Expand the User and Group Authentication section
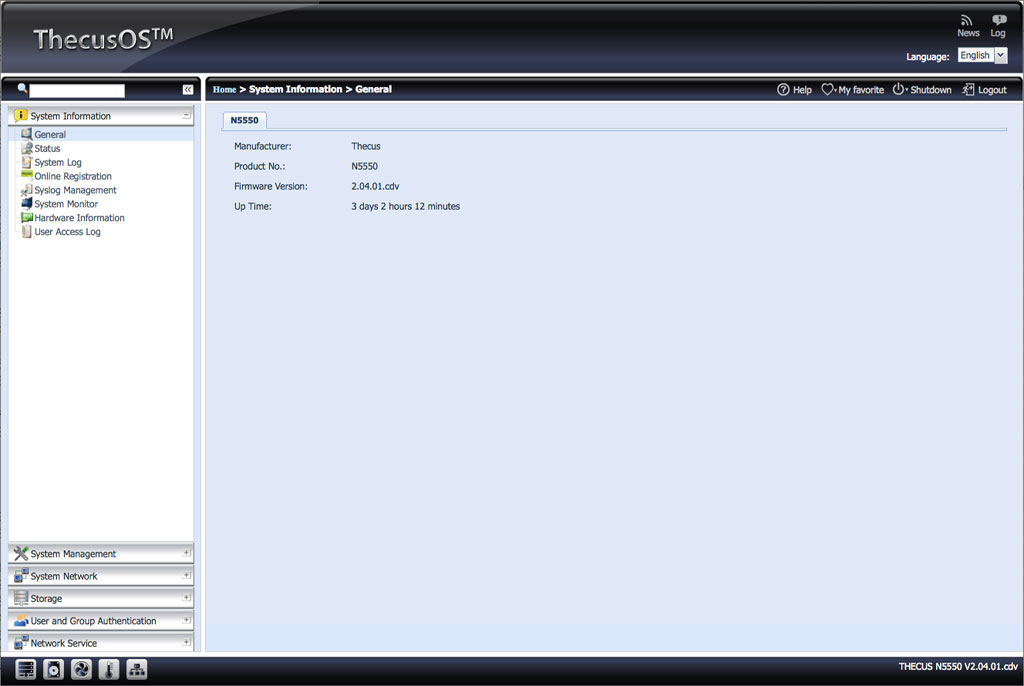The image size is (1024, 686). tap(186, 619)
